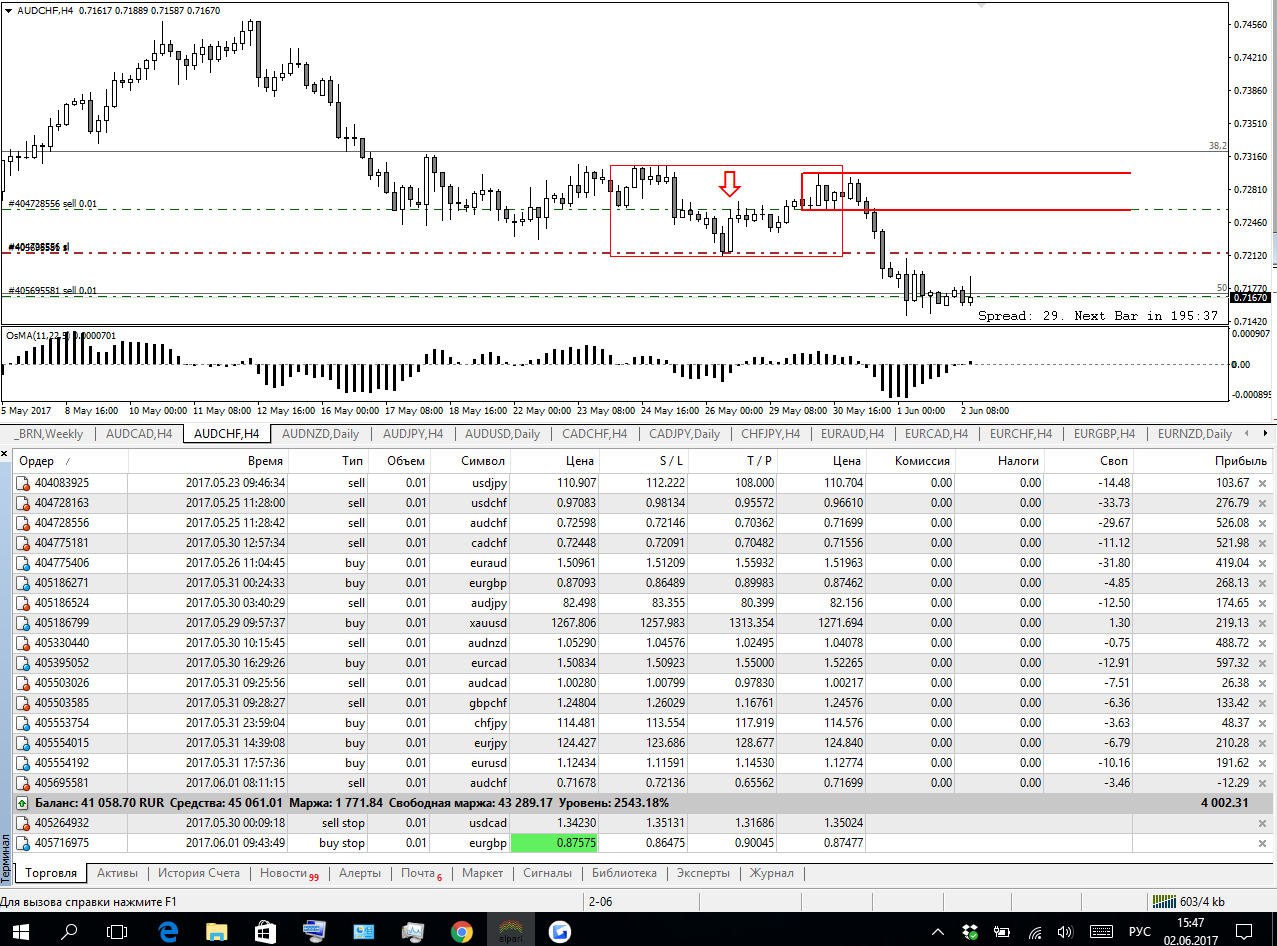The image size is (1277, 946).
Task: Close the audchf order with loss -12.29
Action: coord(1263,783)
